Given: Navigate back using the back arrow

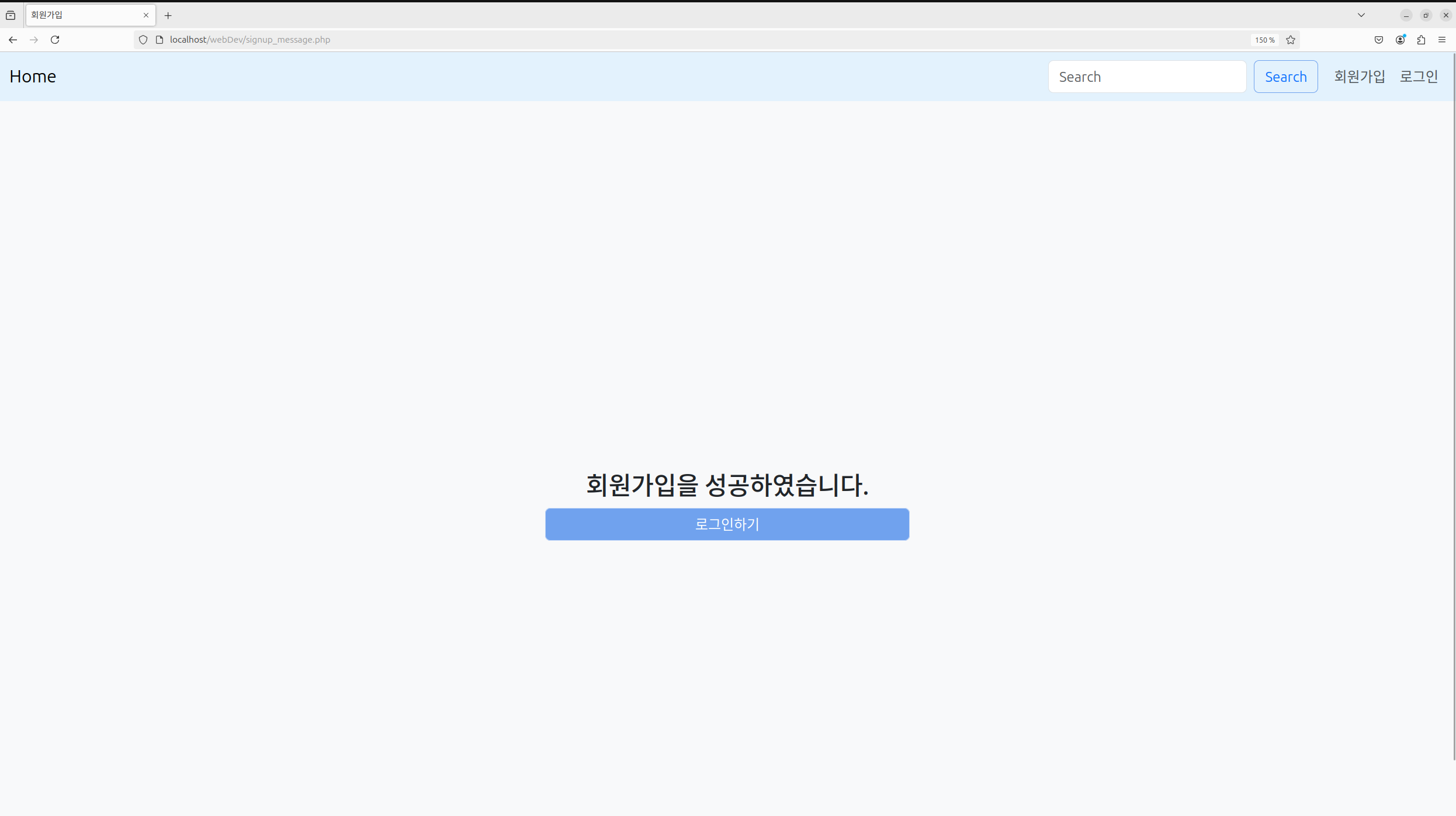Looking at the screenshot, I should click(x=13, y=39).
